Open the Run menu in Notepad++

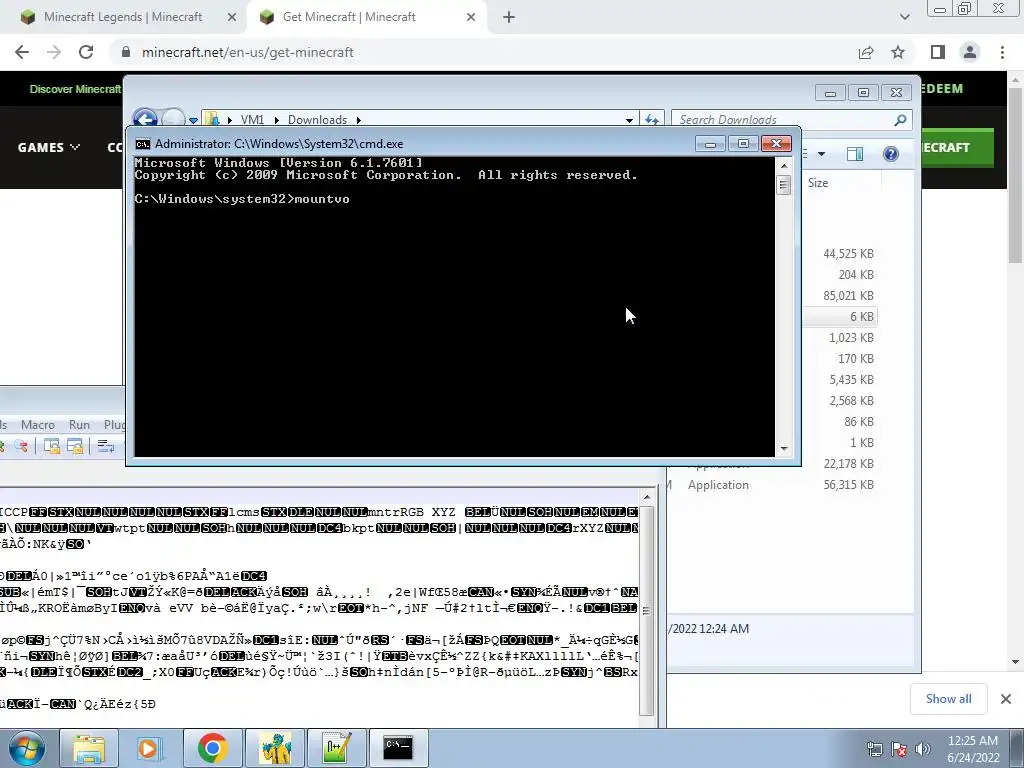click(x=79, y=424)
